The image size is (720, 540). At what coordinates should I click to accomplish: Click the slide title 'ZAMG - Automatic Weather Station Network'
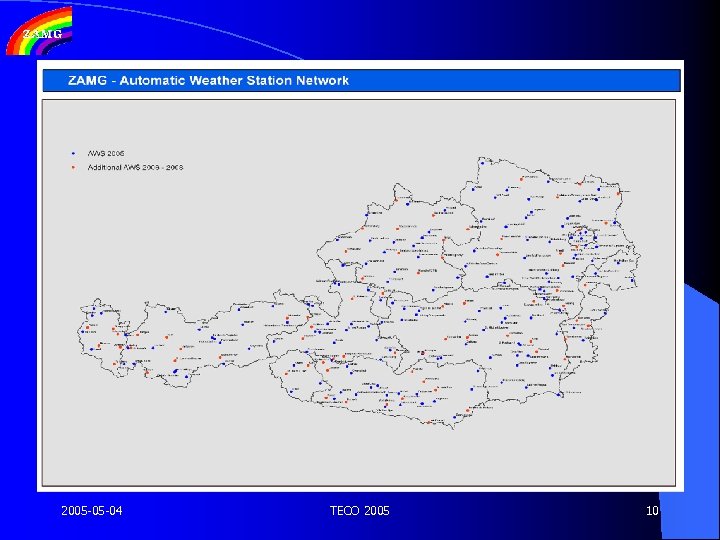(x=208, y=81)
